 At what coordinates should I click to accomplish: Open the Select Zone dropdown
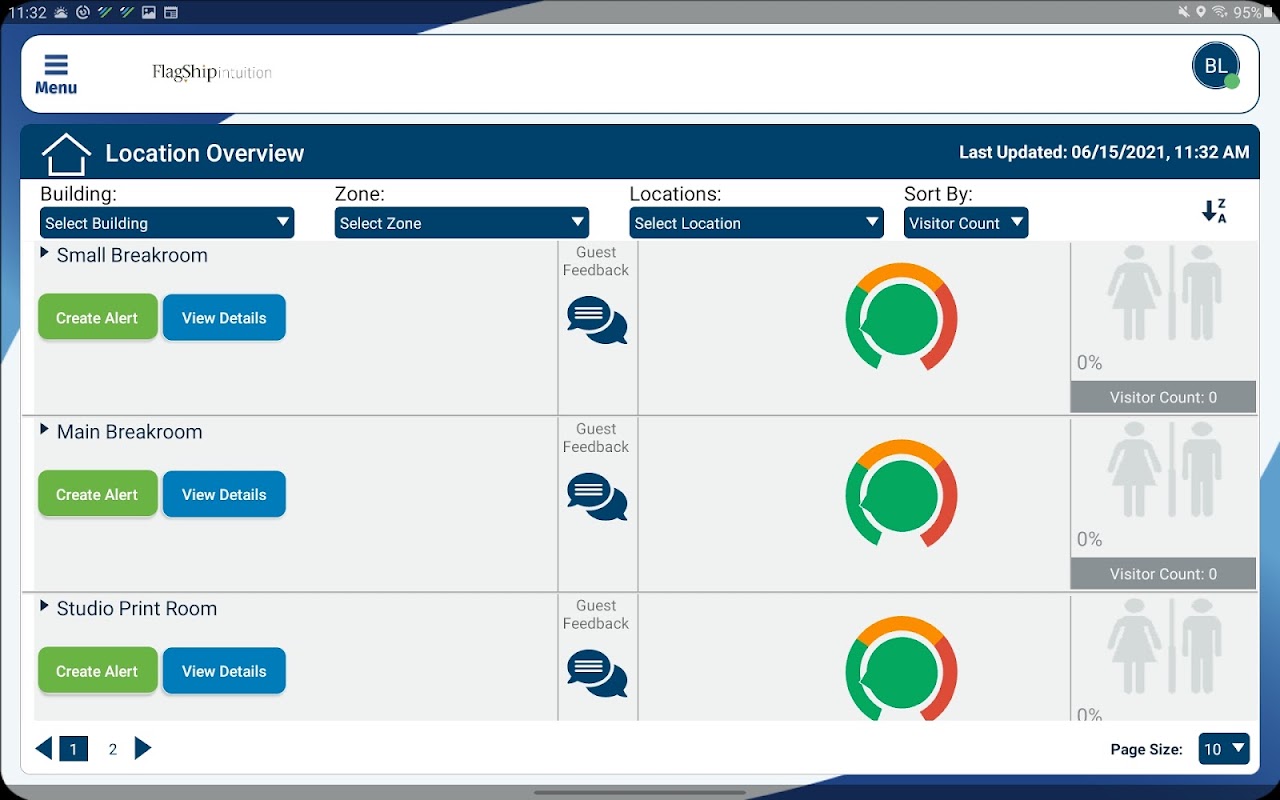pos(461,223)
